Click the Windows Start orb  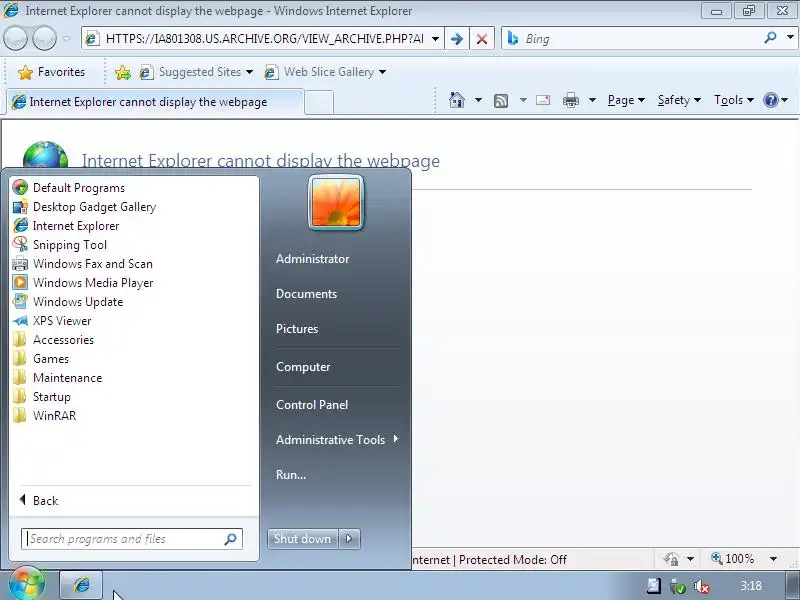27,583
